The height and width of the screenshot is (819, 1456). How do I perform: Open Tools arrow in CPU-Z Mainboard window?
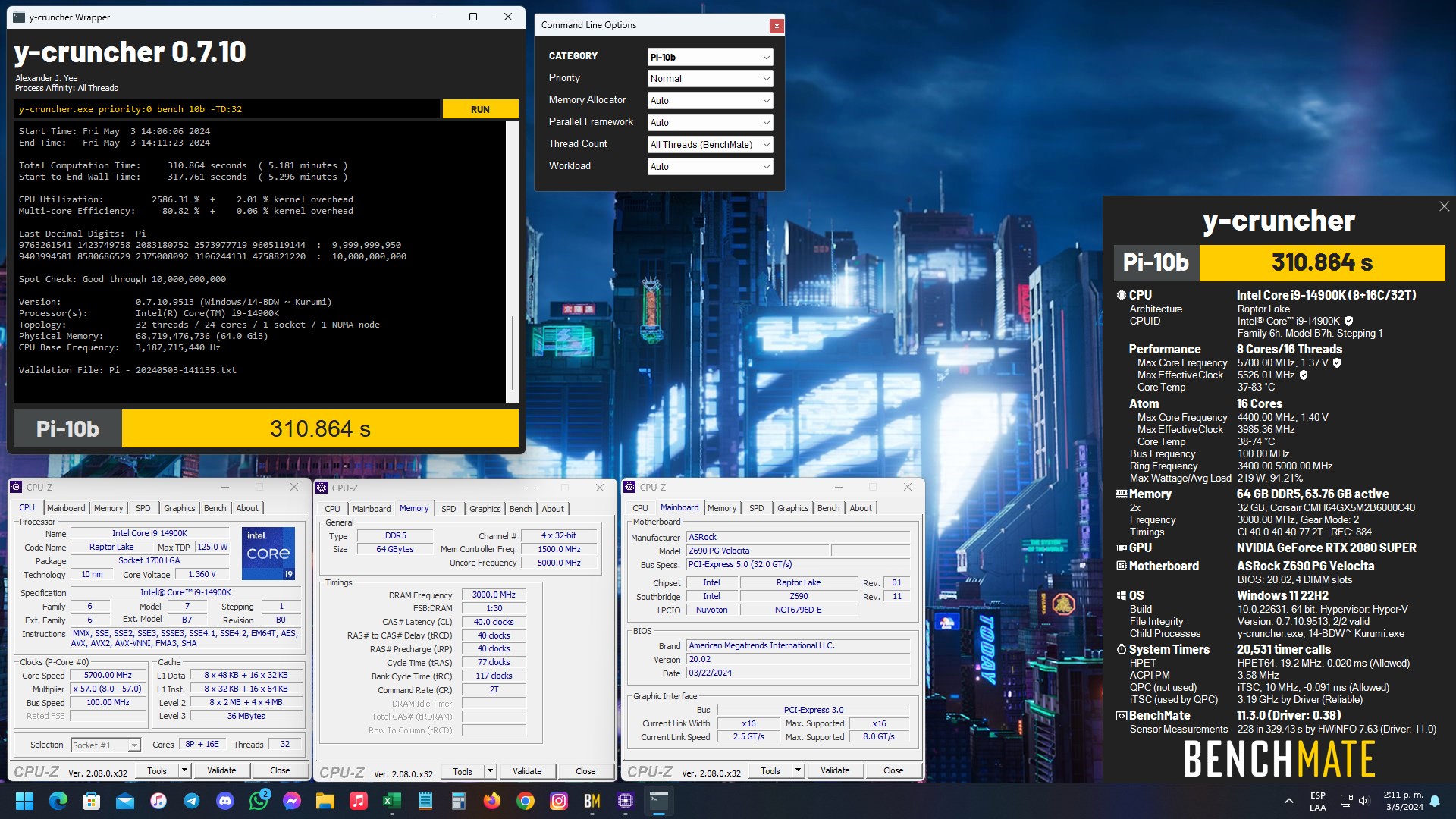click(x=798, y=770)
